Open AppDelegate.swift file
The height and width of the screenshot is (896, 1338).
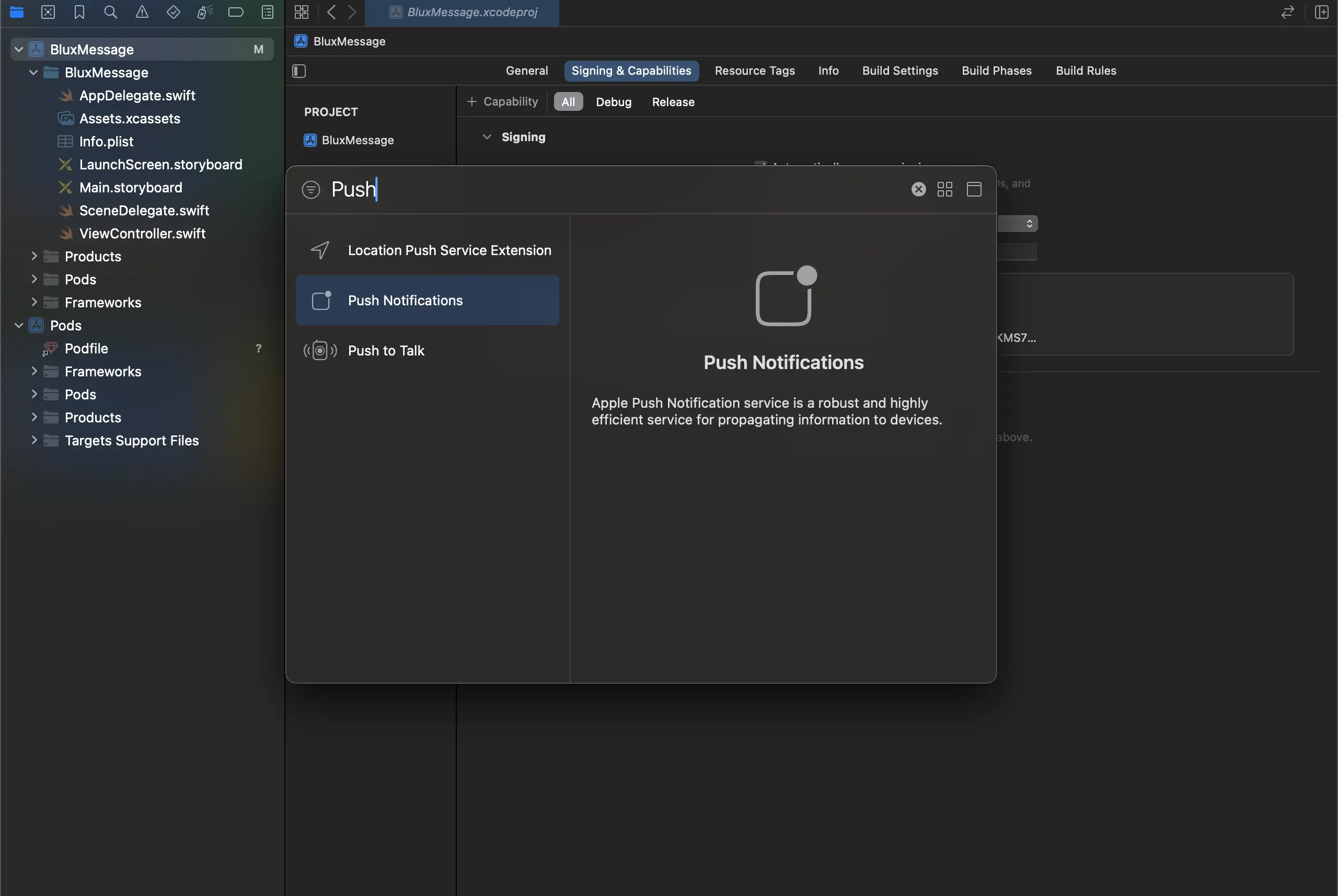137,96
